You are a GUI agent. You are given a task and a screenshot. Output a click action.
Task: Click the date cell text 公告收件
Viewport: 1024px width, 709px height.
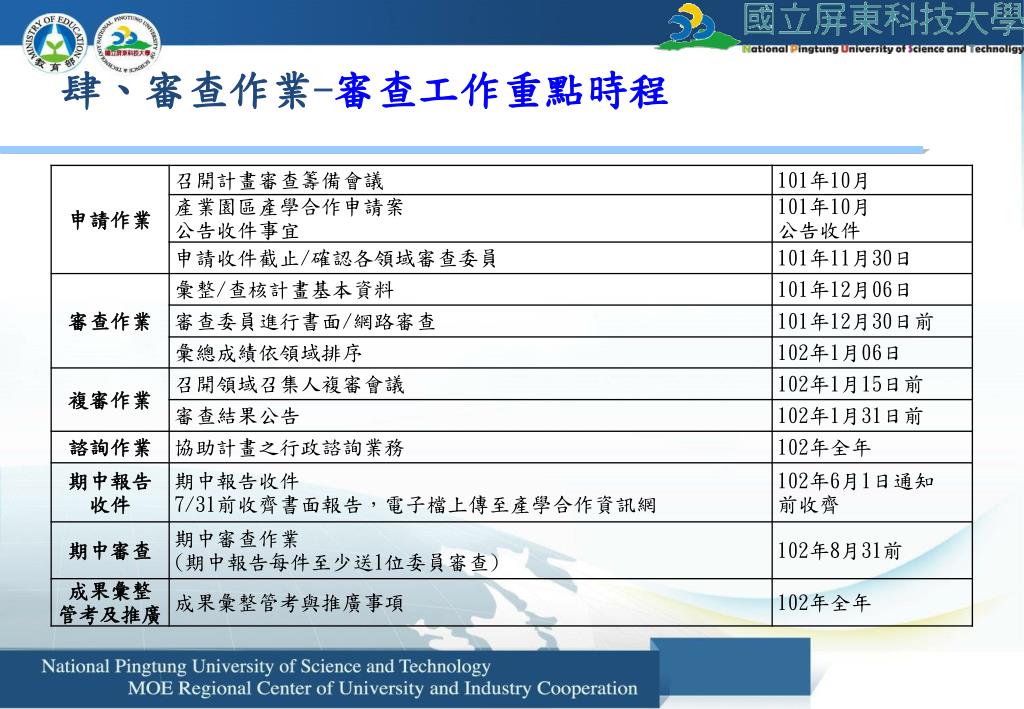(819, 231)
